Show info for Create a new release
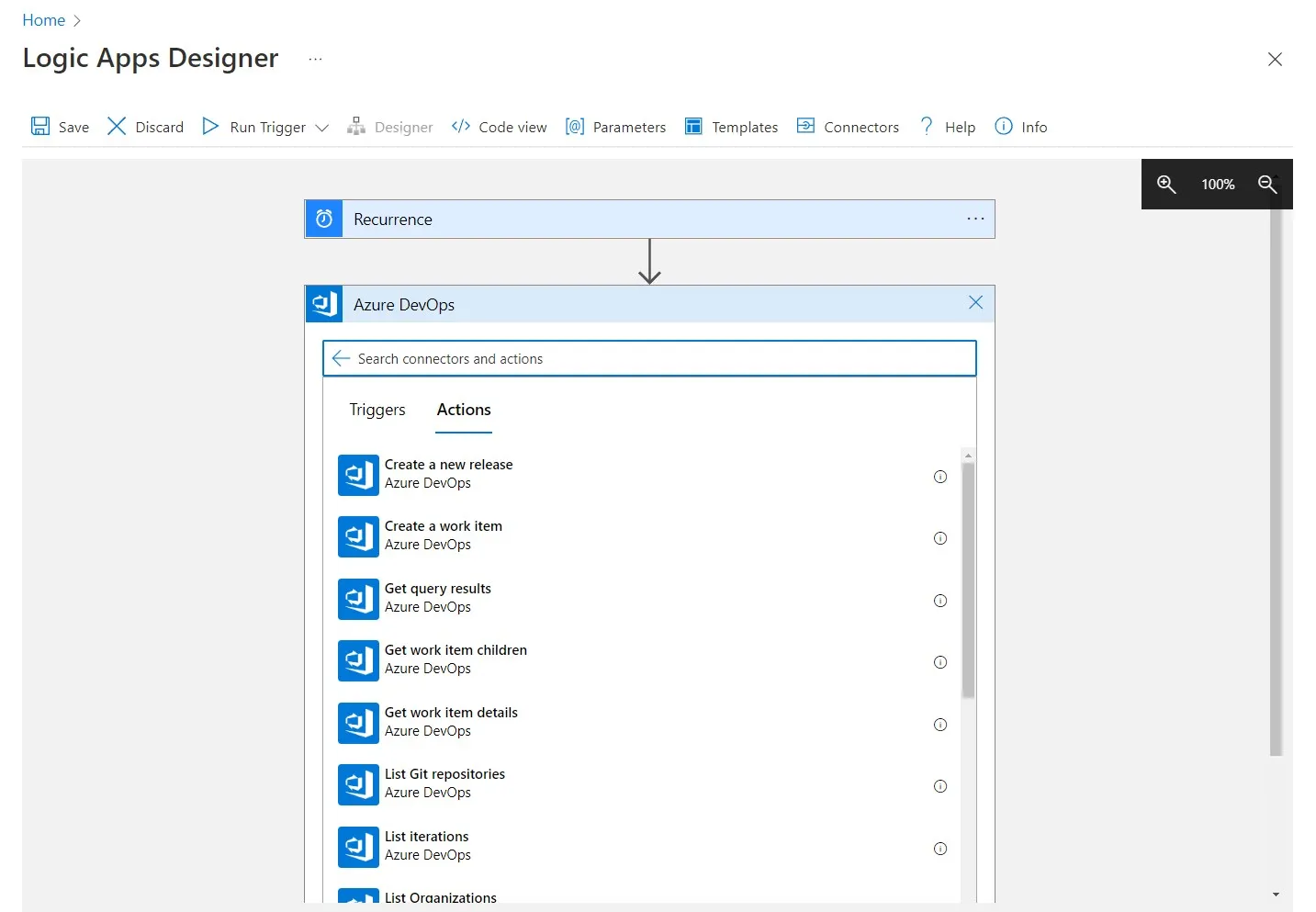Viewport: 1316px width, 912px height. pos(940,477)
